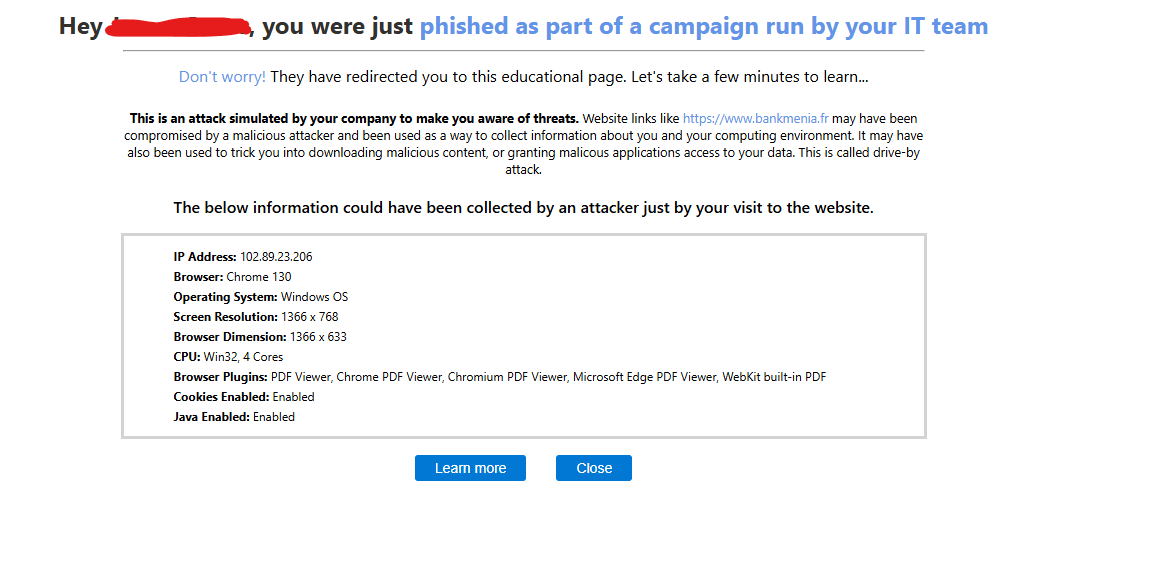Image resolution: width=1160 pixels, height=569 pixels.
Task: Click the IP Address 102.89.23.206 line
Action: tap(243, 257)
